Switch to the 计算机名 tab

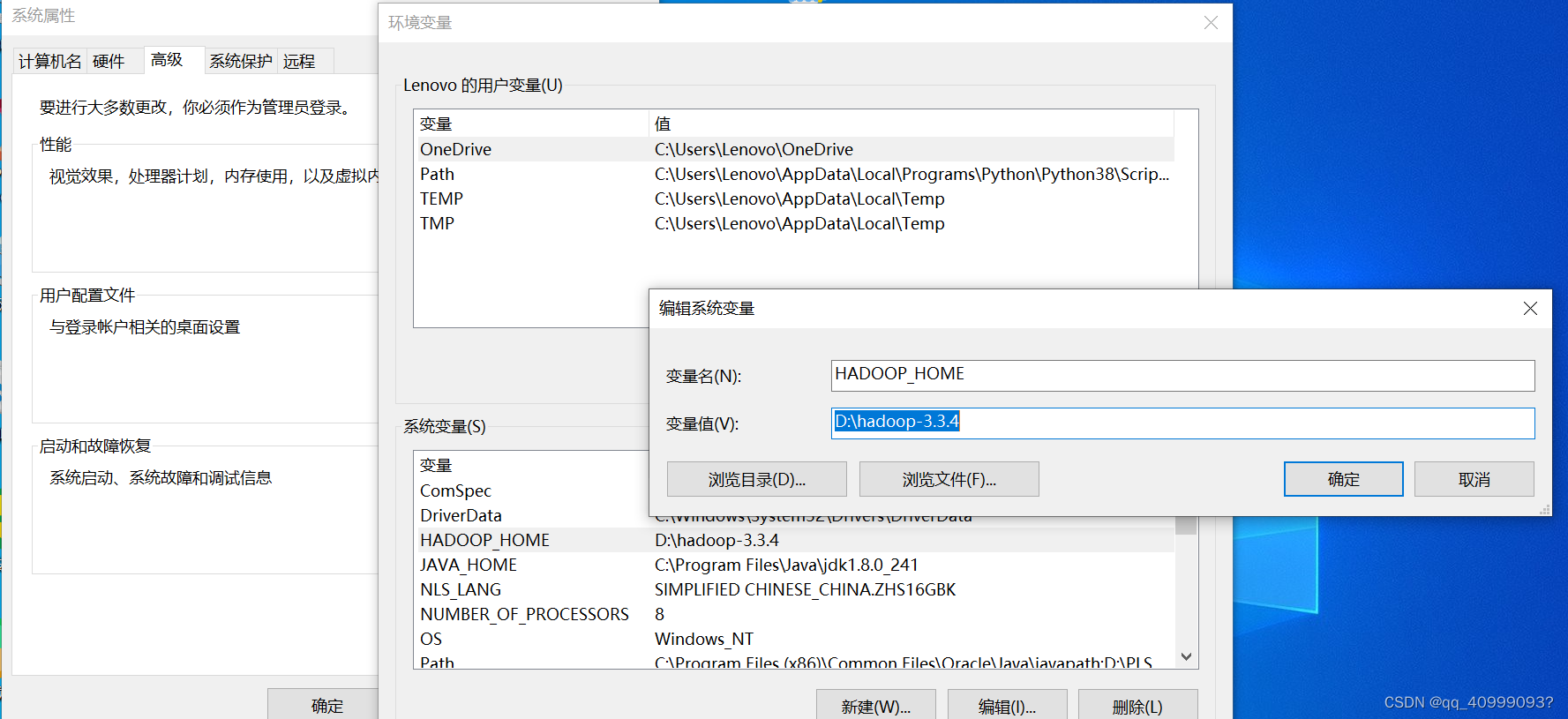pos(49,61)
